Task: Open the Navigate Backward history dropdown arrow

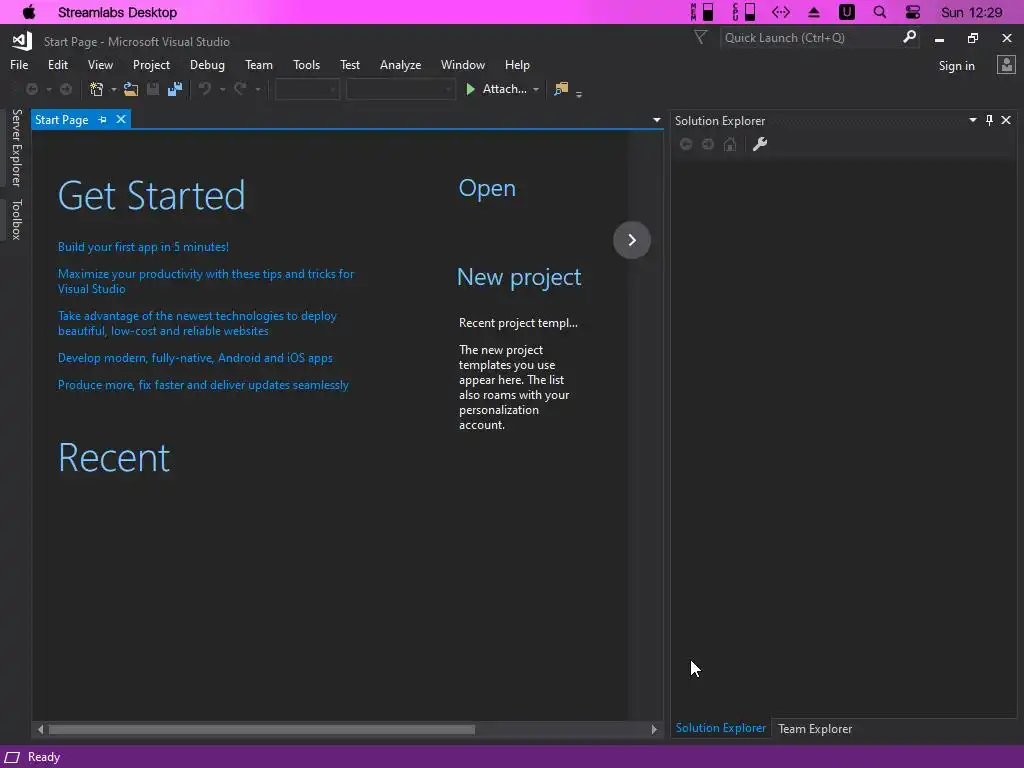Action: click(48, 89)
